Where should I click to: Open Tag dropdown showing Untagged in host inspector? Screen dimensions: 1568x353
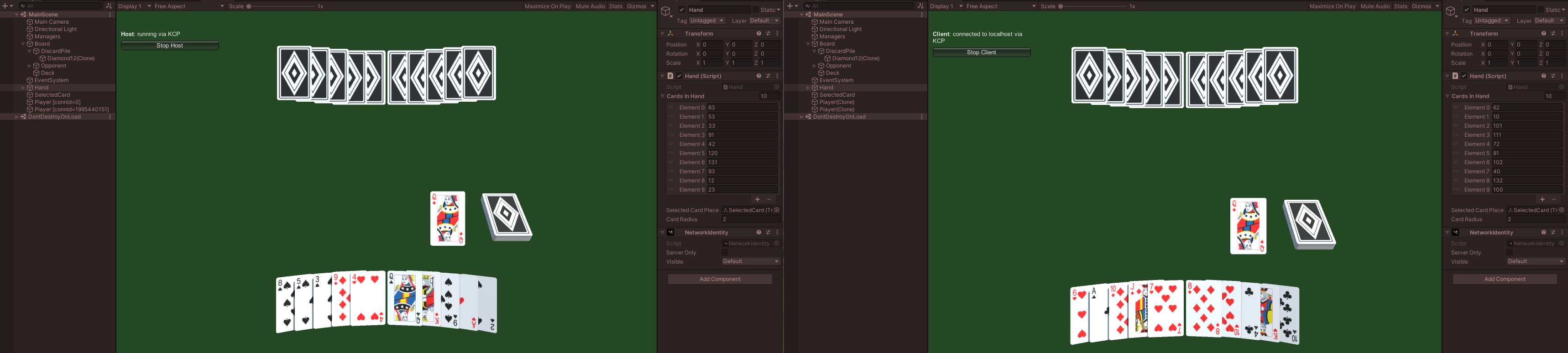tap(706, 21)
